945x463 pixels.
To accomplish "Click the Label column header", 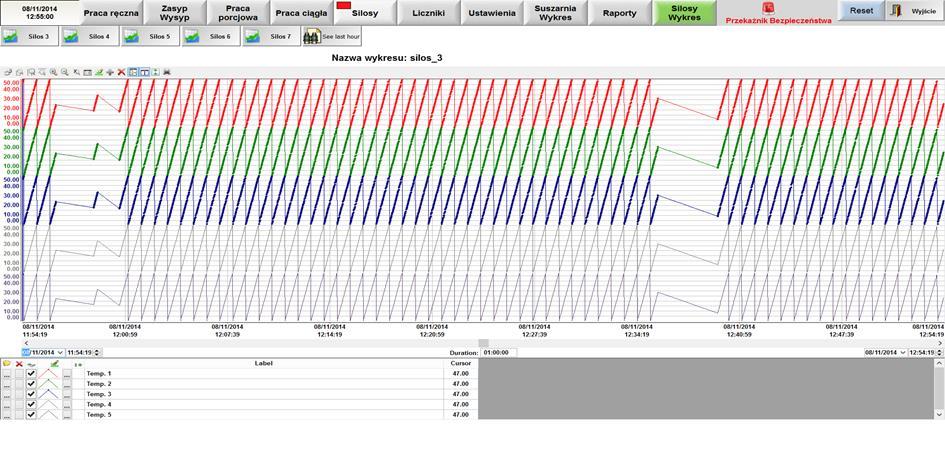I will (264, 364).
